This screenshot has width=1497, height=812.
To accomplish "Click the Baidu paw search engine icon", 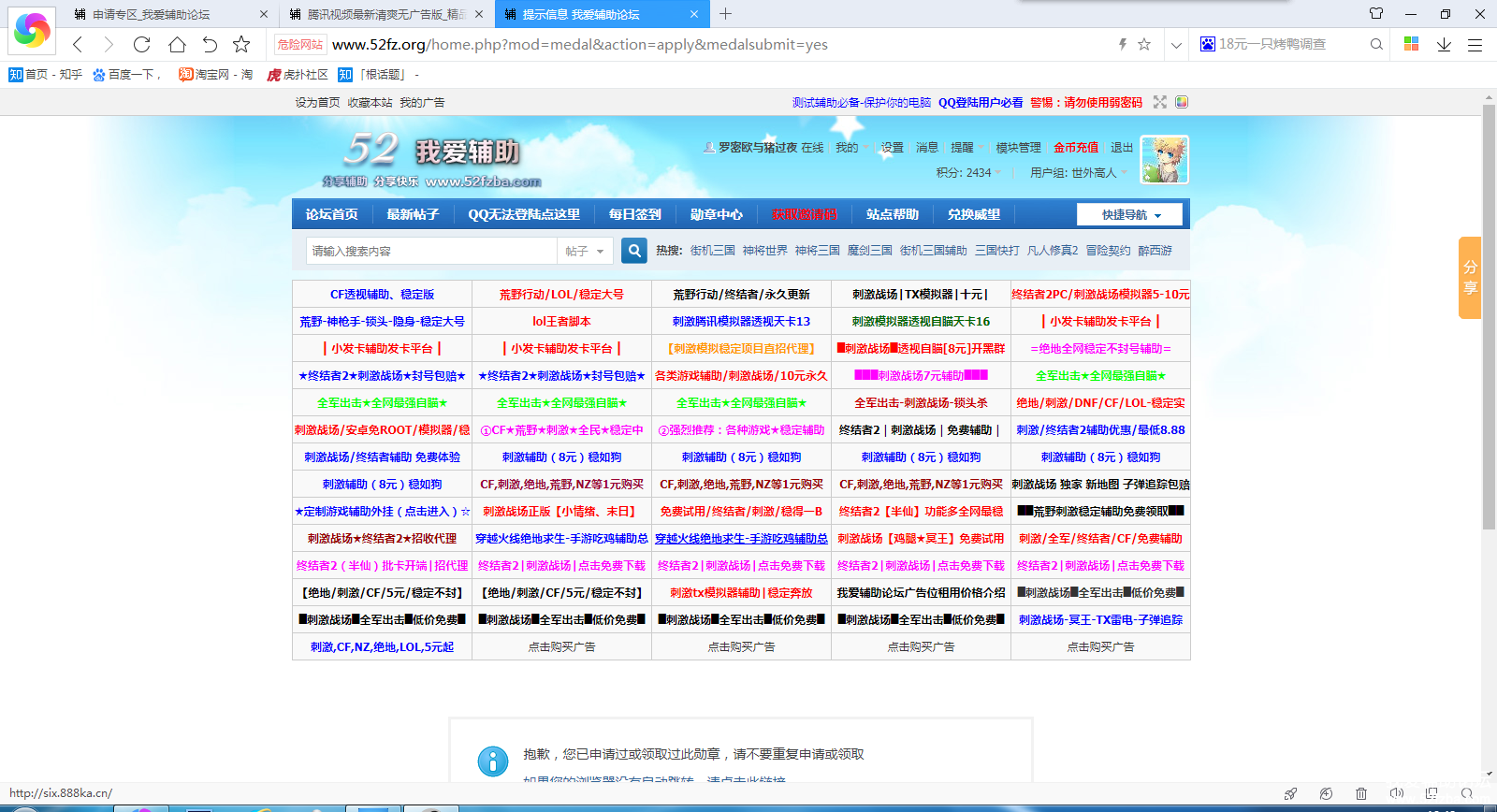I will pyautogui.click(x=1208, y=44).
